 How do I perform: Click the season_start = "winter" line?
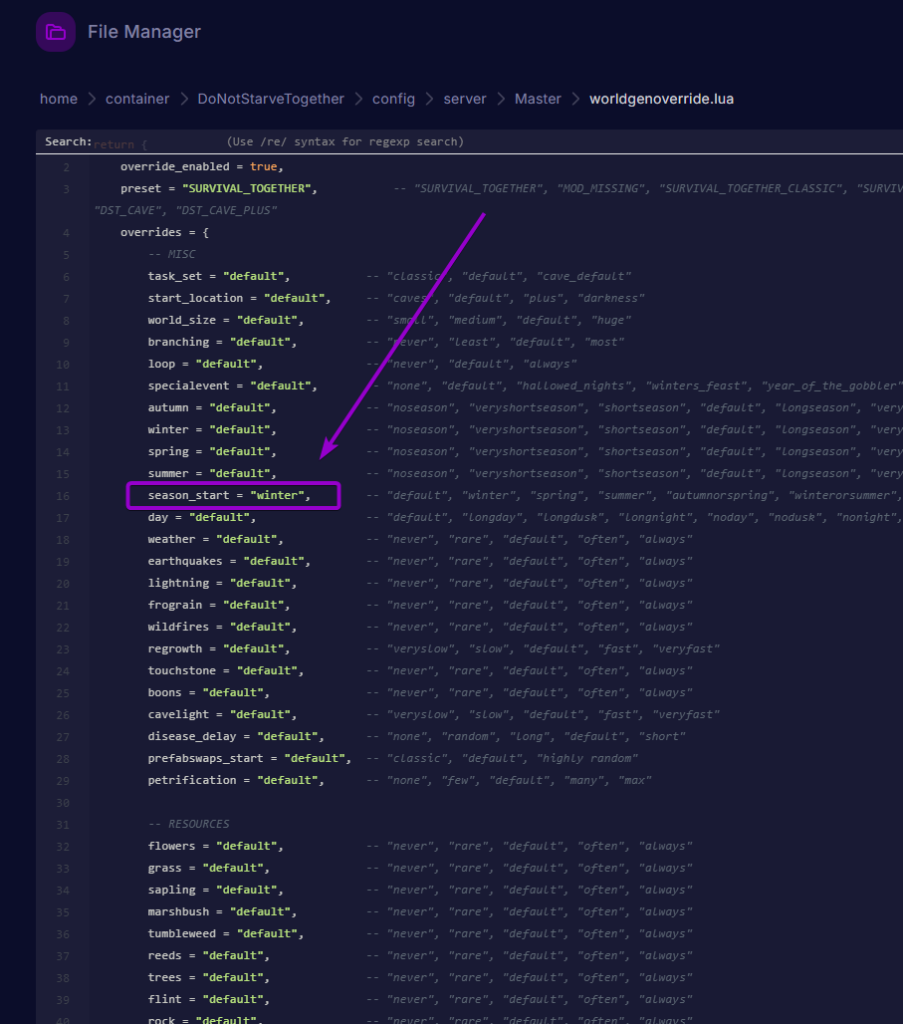229,495
